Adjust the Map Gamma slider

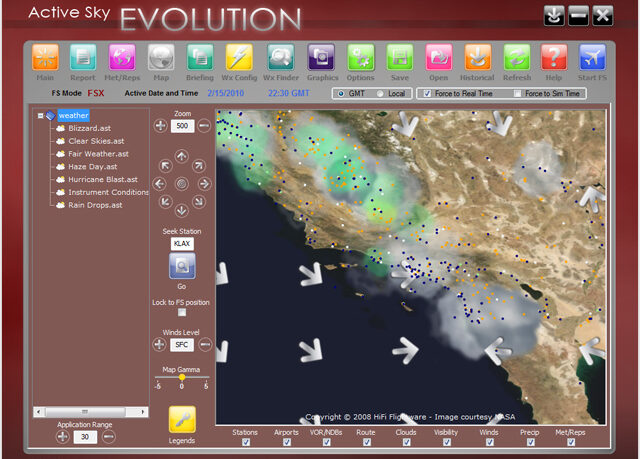pyautogui.click(x=182, y=376)
